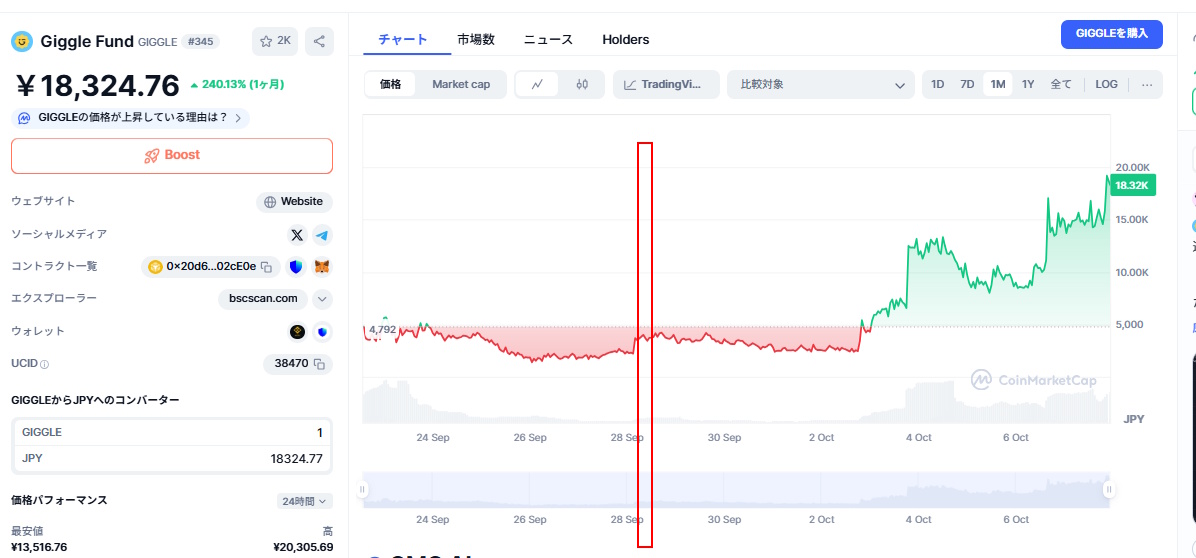Open the 24時間 price performance dropdown
1196x558 pixels.
(x=305, y=501)
